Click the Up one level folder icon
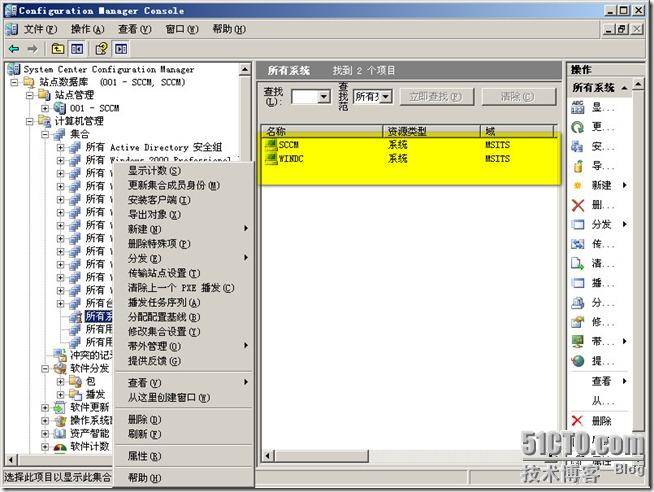This screenshot has height=492, width=654. point(58,49)
